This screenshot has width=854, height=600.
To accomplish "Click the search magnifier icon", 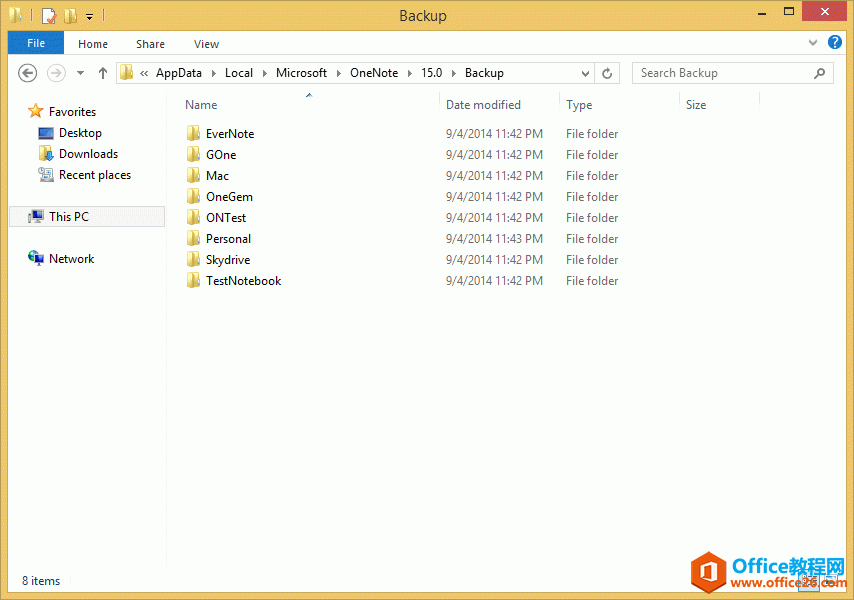I will (819, 73).
